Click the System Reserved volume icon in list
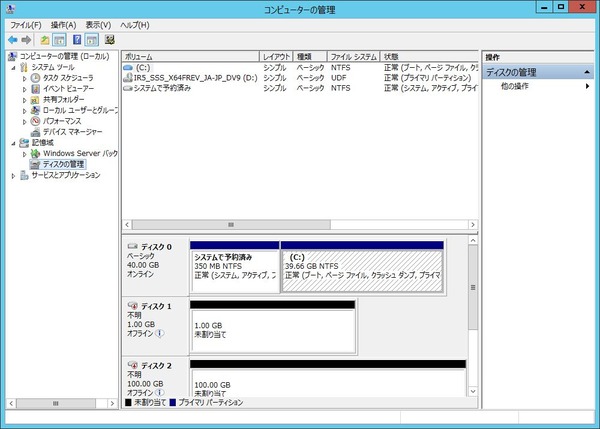This screenshot has width=600, height=429. 128,88
